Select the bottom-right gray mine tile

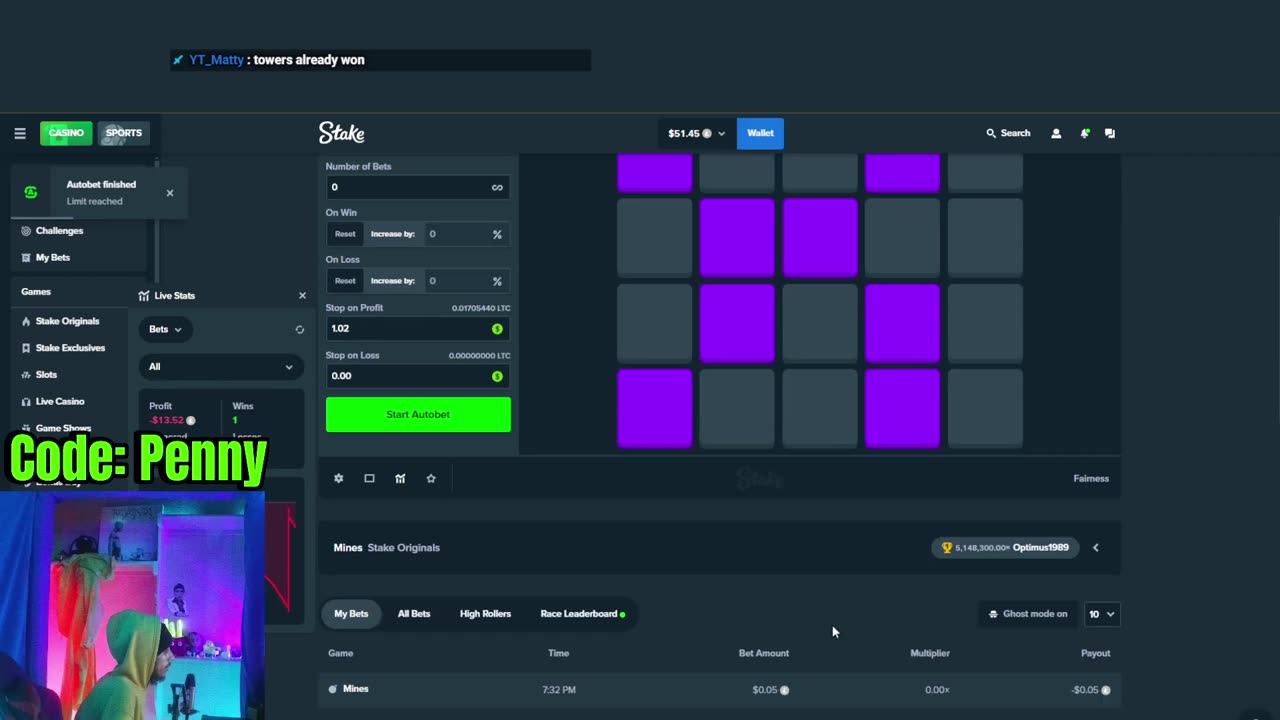(985, 408)
